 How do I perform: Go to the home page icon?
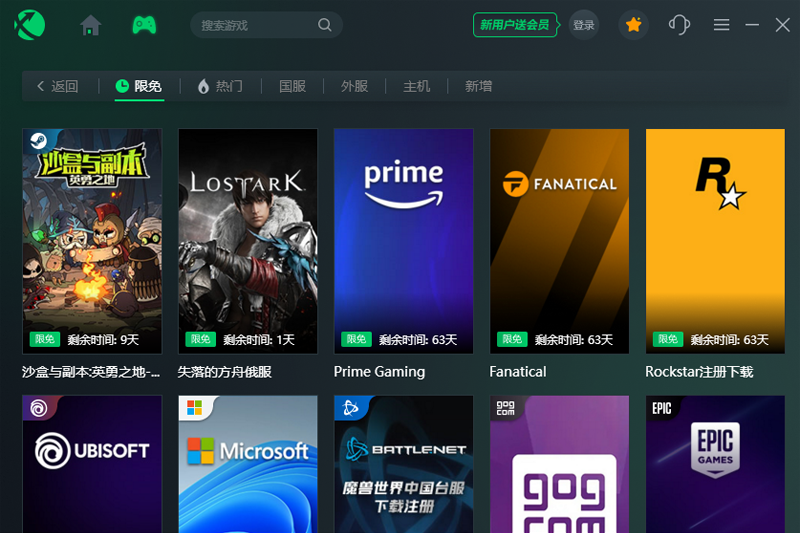(x=90, y=25)
